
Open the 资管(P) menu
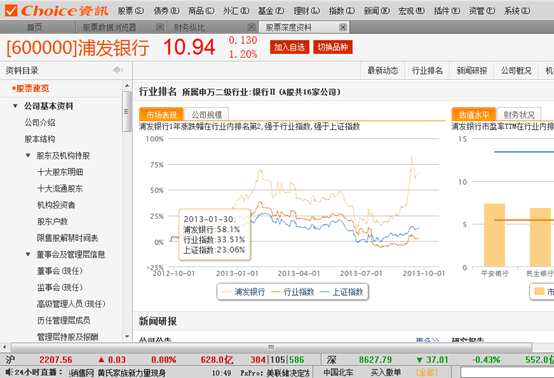pos(482,11)
